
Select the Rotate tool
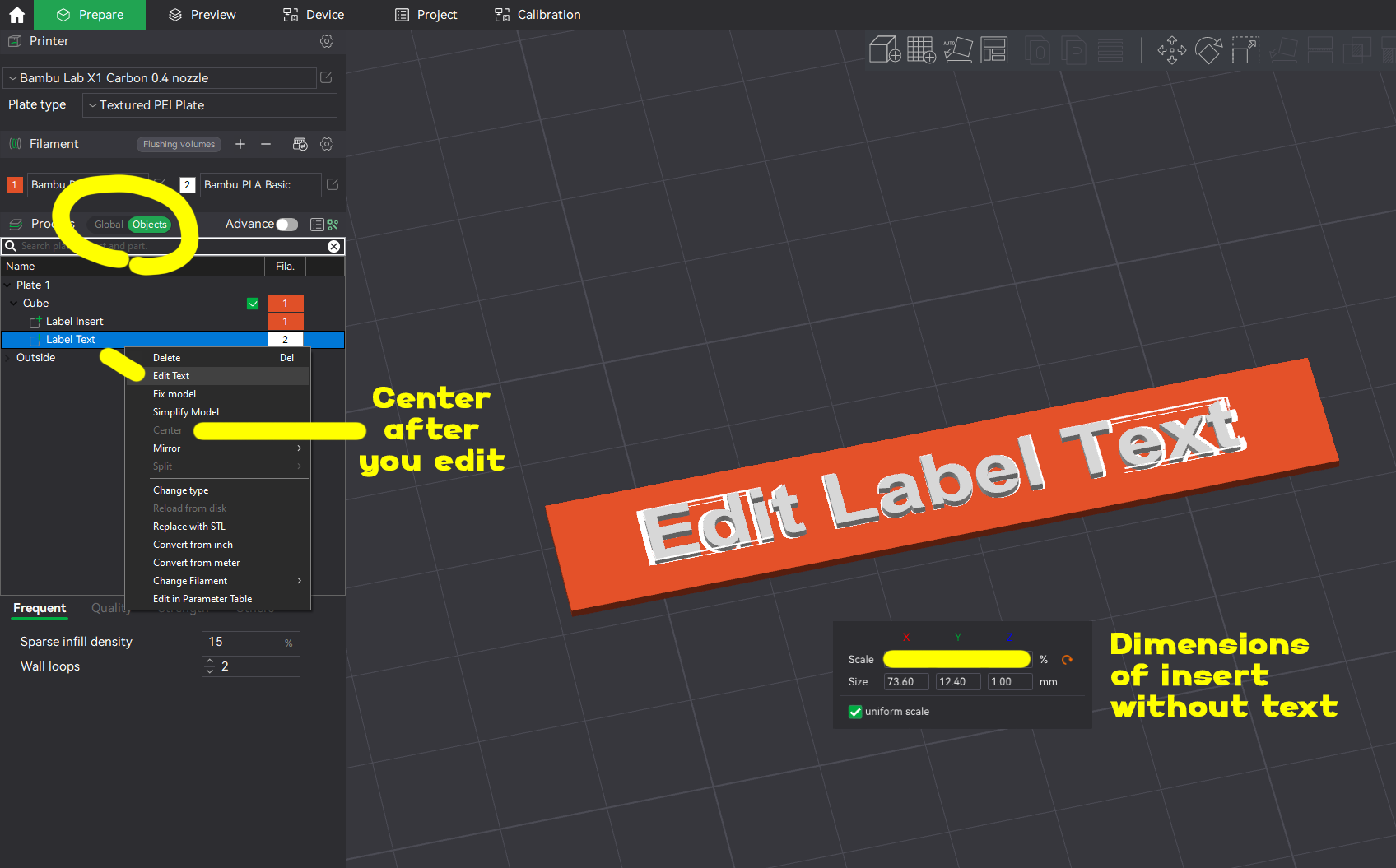point(1208,50)
